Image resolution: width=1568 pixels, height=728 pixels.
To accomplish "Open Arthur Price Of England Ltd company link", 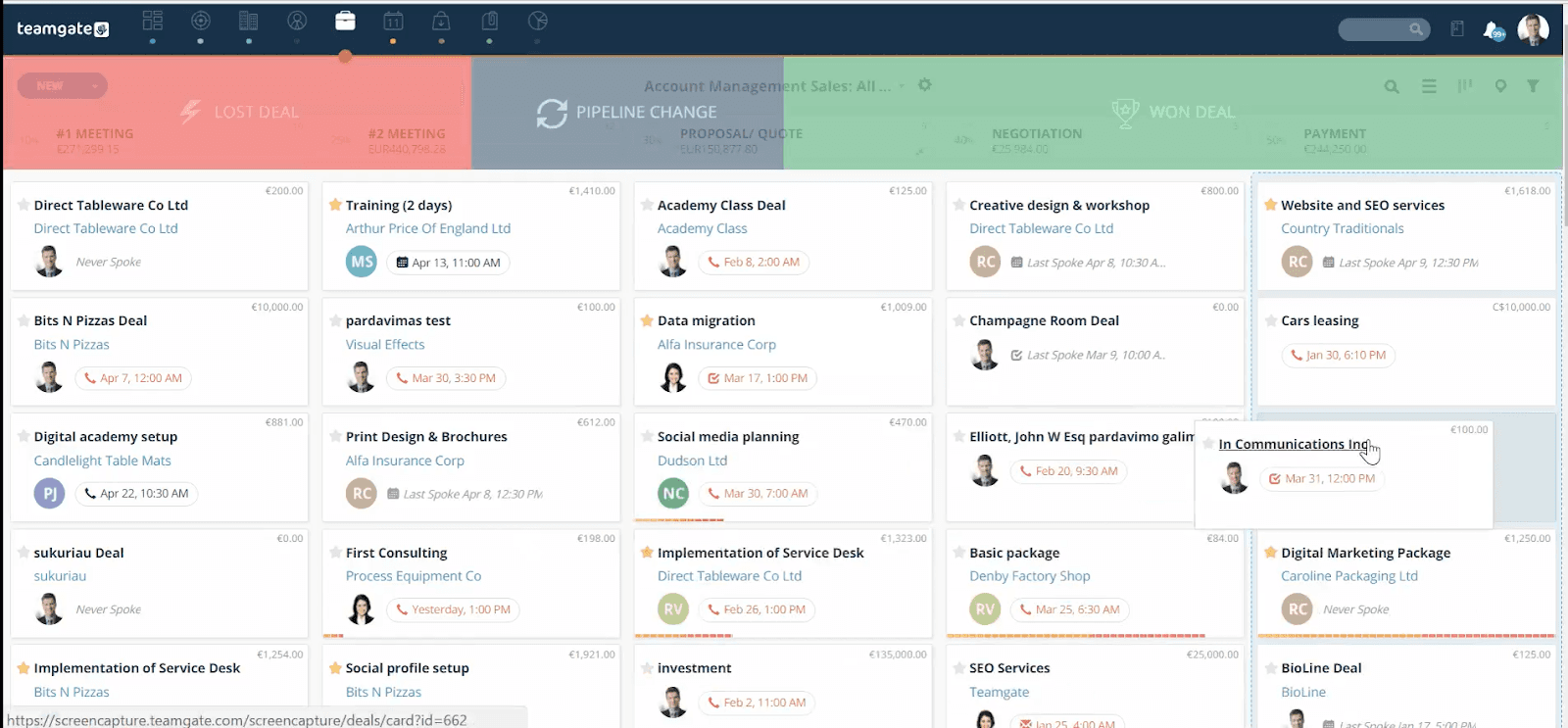I will 428,228.
